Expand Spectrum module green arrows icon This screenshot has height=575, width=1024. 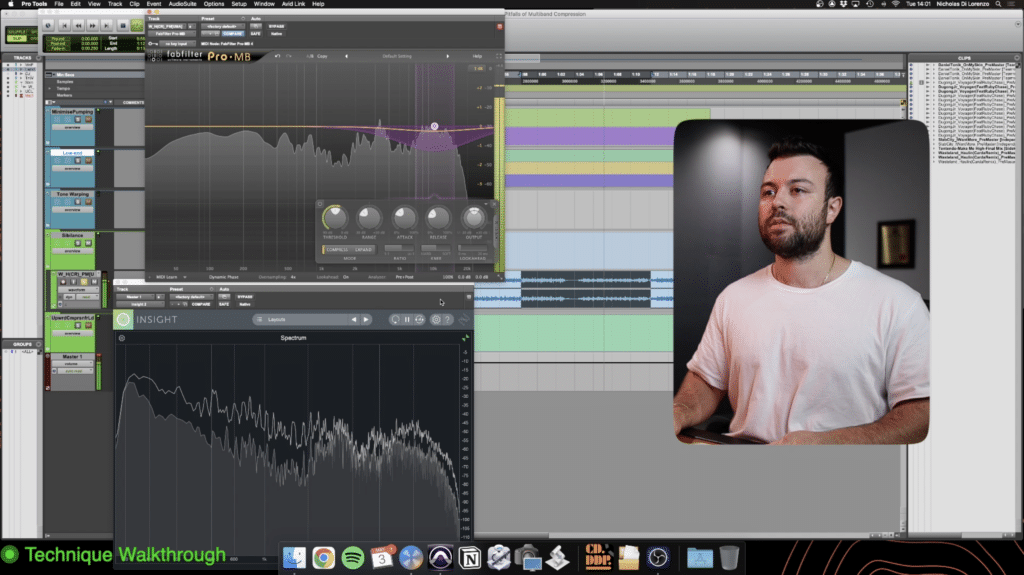pos(466,338)
